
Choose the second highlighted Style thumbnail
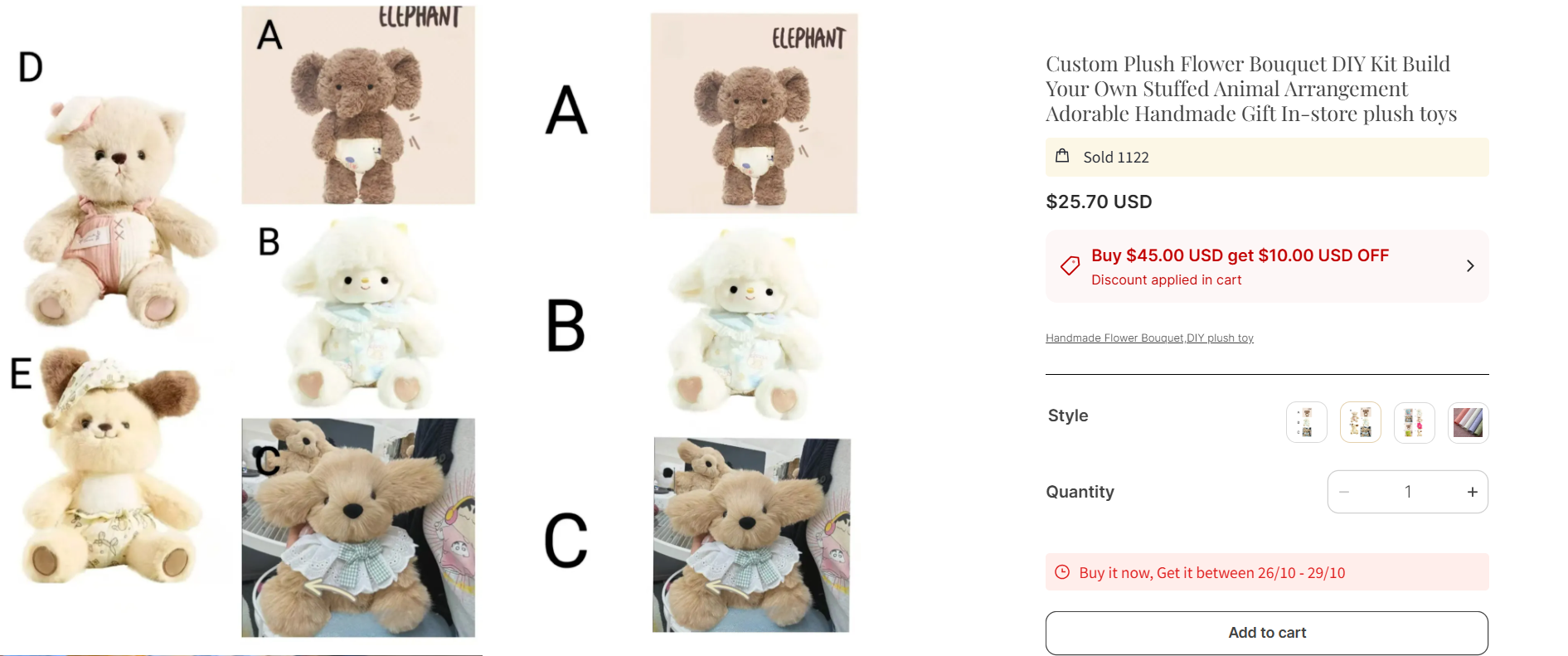[1361, 423]
